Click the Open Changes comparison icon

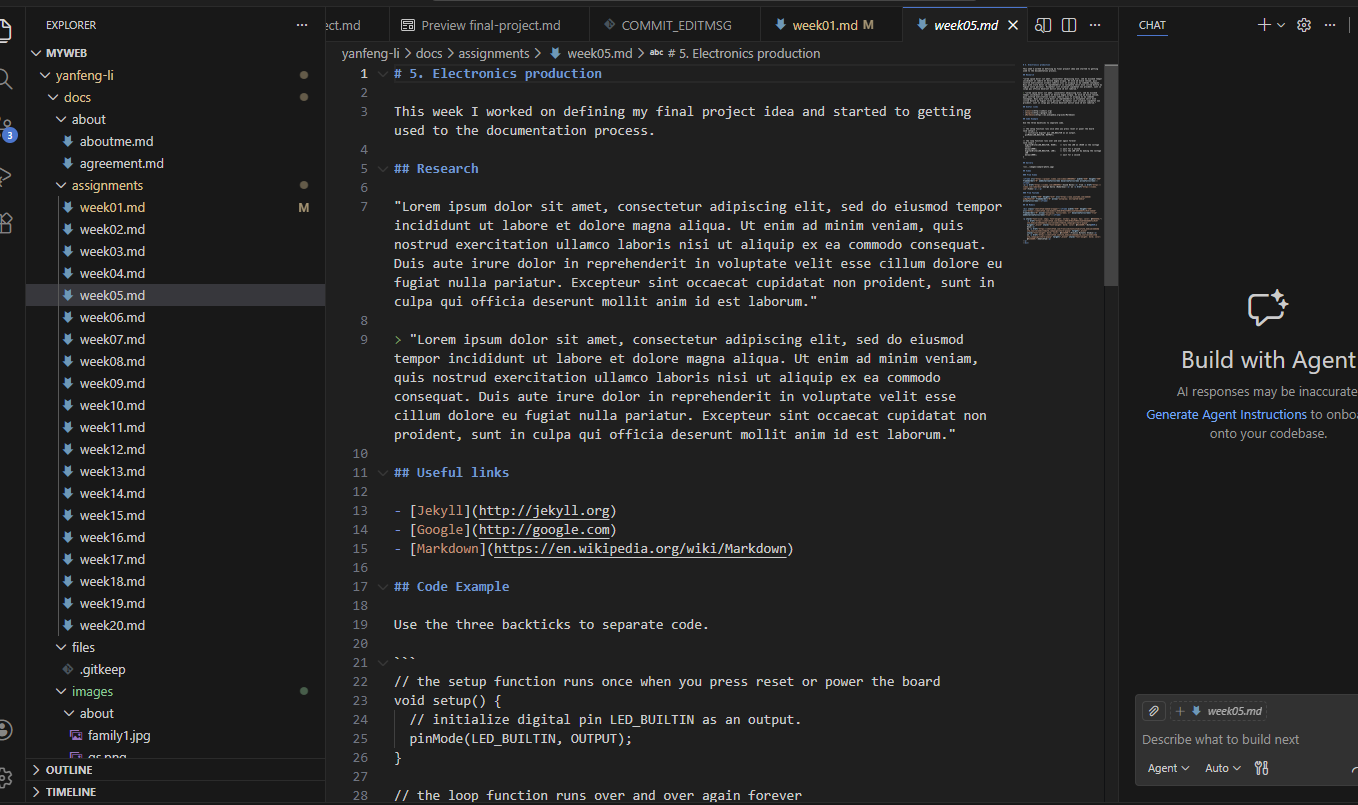(1042, 24)
